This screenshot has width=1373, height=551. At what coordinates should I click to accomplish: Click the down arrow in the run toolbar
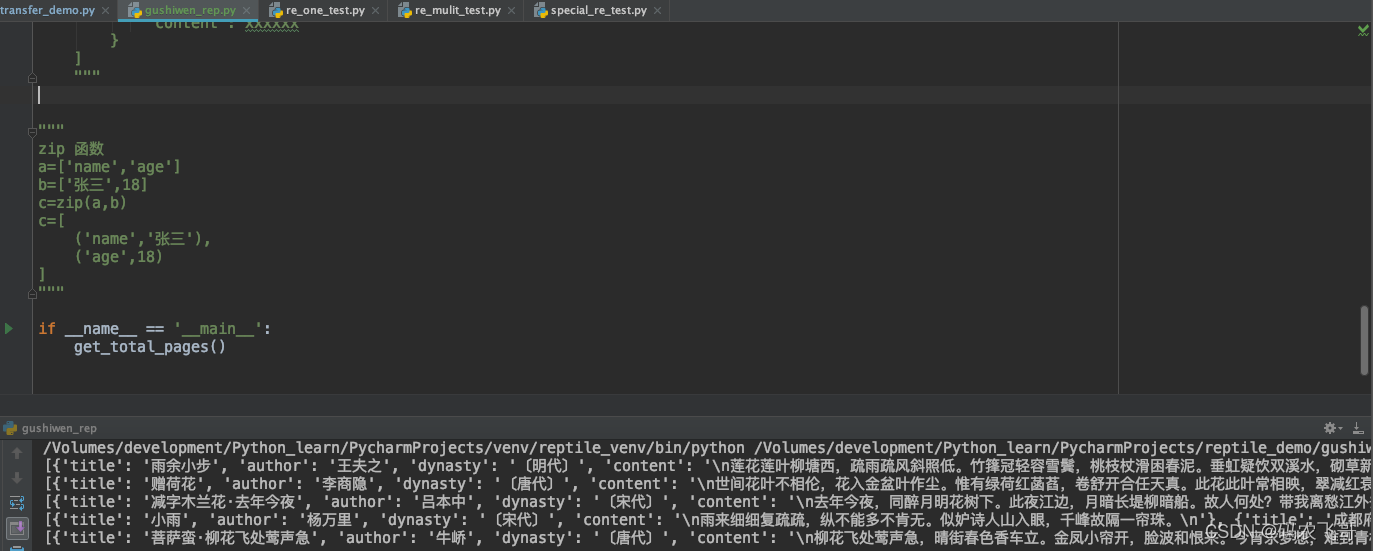(x=17, y=478)
